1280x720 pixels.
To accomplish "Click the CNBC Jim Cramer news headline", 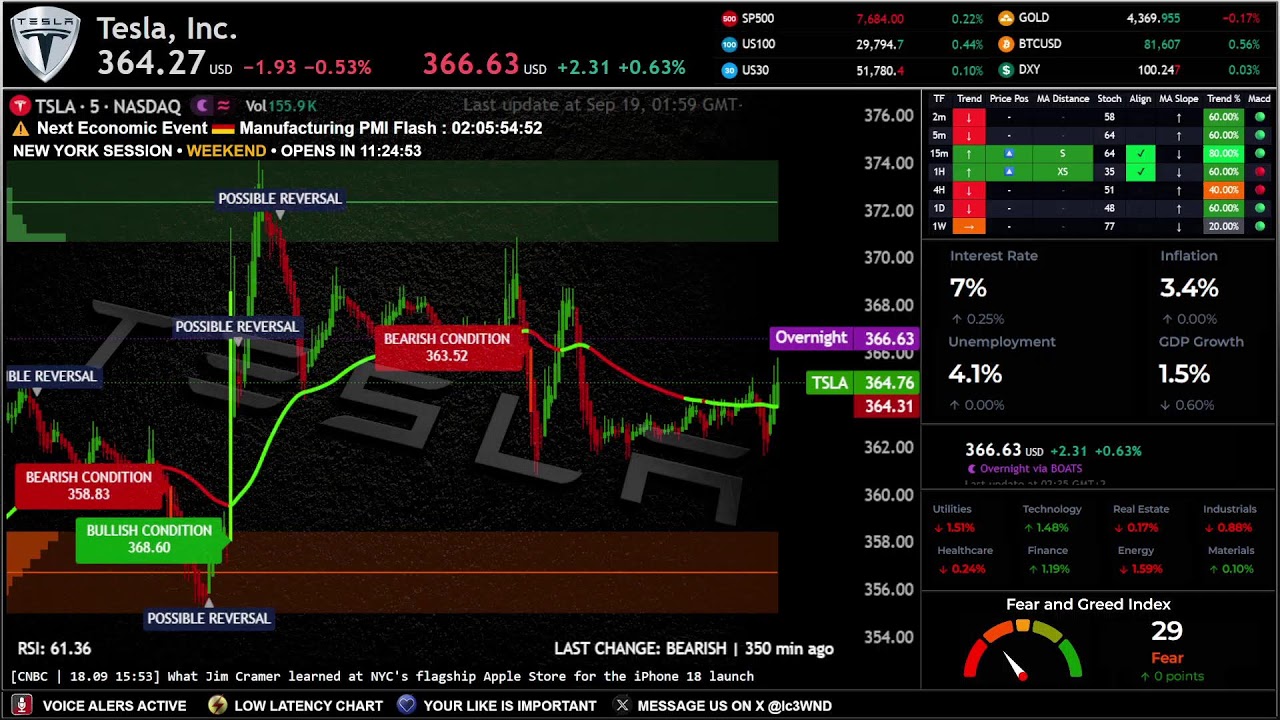I will (382, 677).
